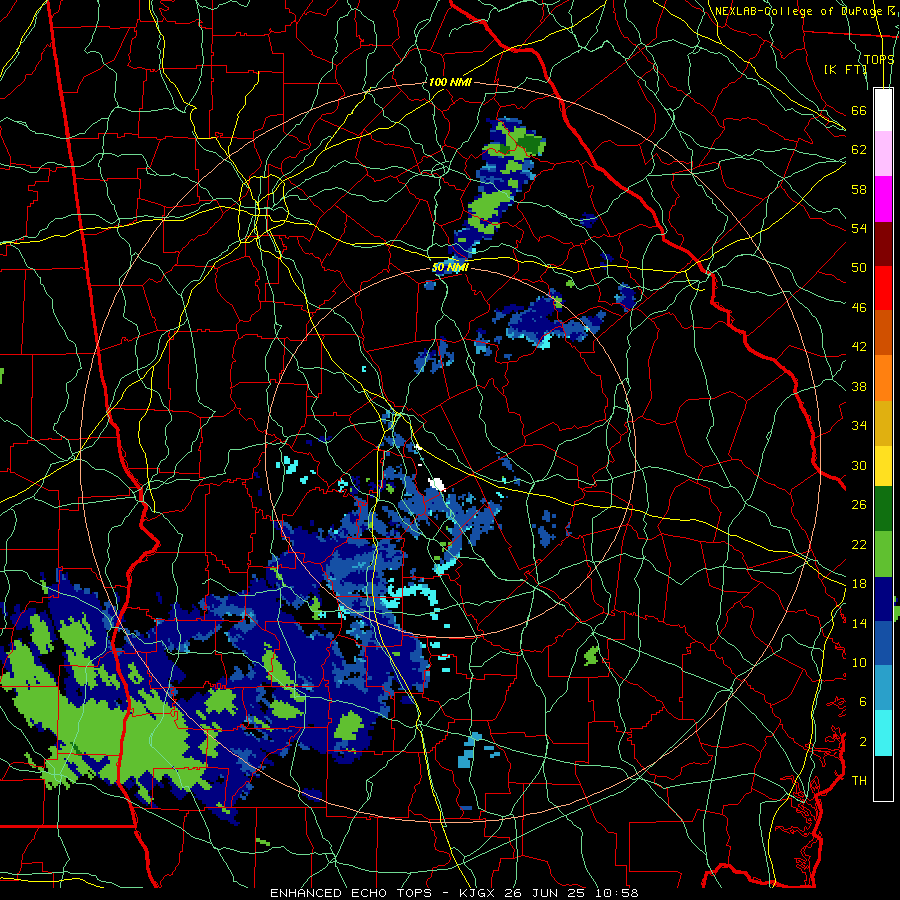Image resolution: width=900 pixels, height=900 pixels.
Task: Click the magenta legend swatch
Action: tap(883, 199)
